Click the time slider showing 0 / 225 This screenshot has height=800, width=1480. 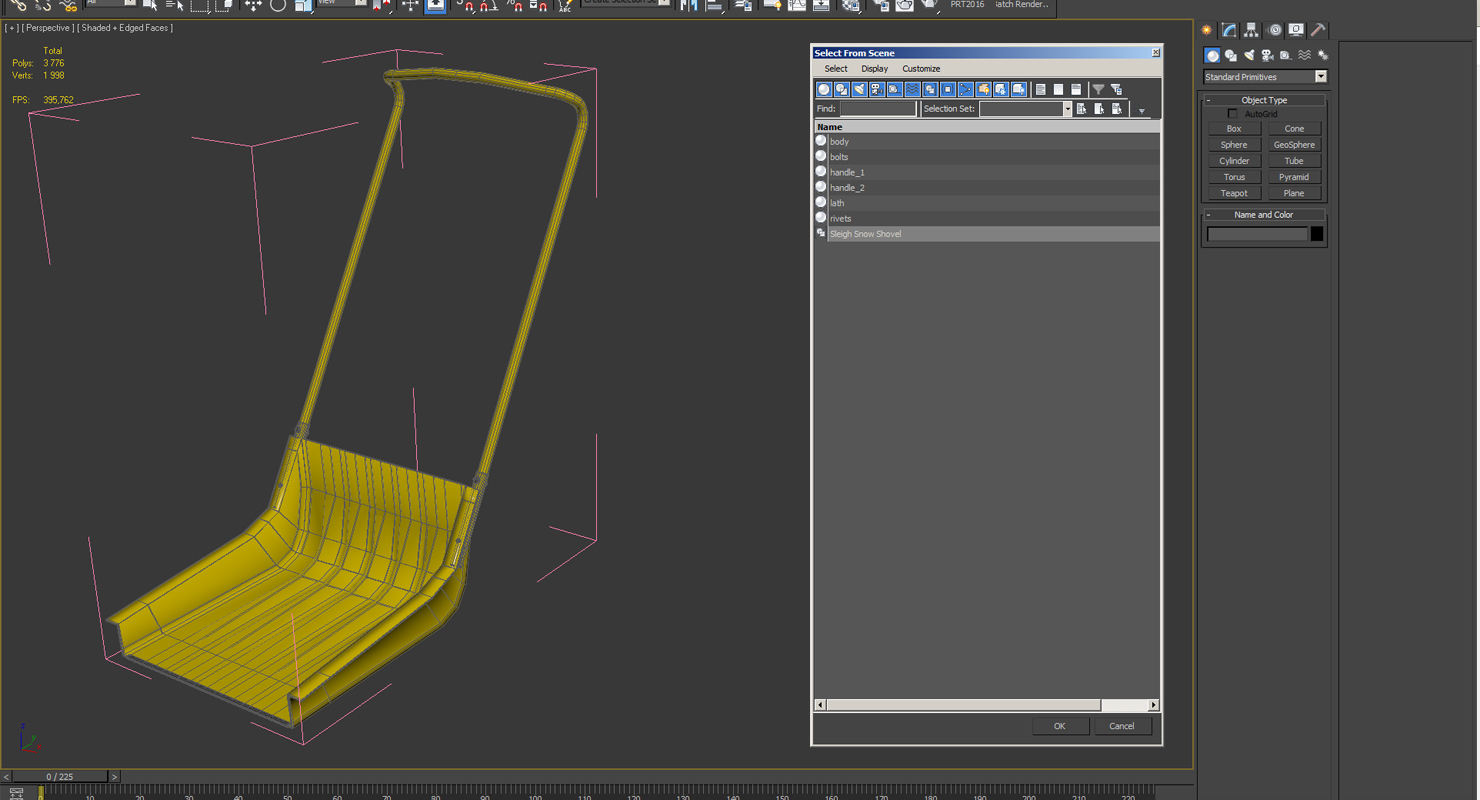59,777
